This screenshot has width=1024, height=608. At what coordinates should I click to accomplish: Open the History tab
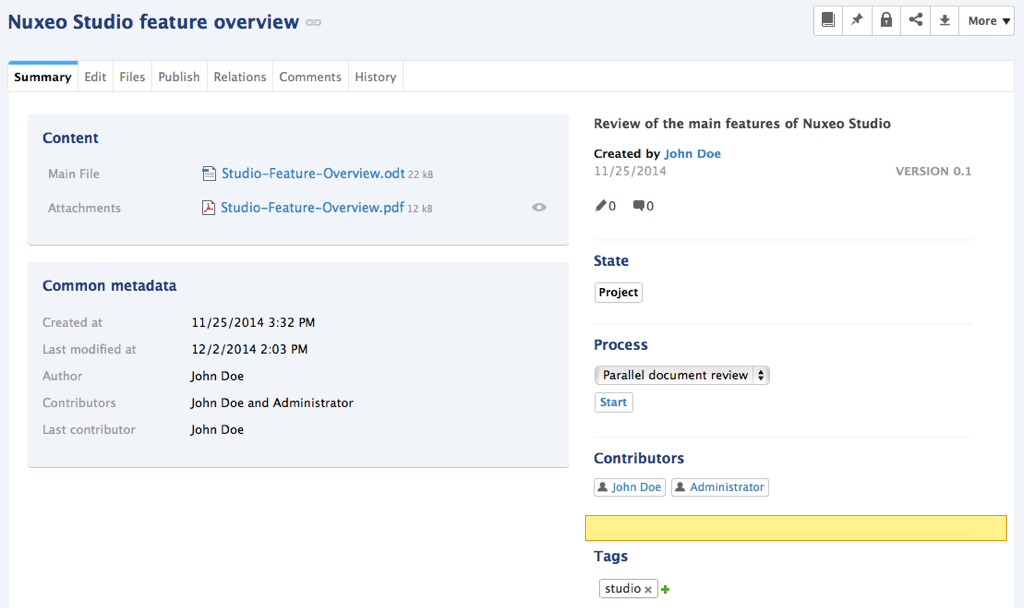click(376, 77)
